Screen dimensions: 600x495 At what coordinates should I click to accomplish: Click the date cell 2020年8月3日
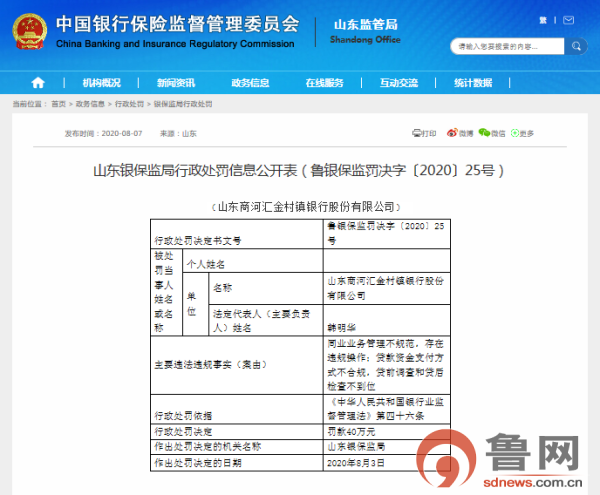(386, 463)
